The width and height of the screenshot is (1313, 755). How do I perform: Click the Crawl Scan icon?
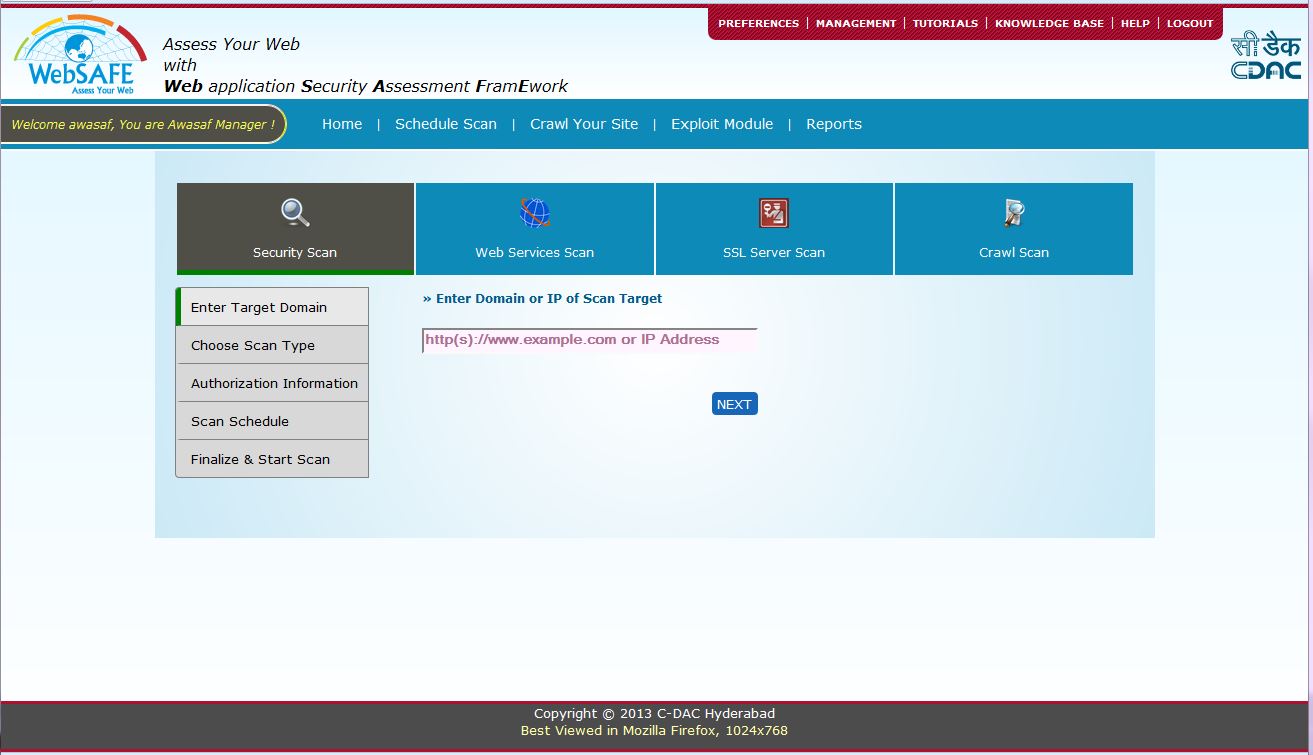pos(1014,213)
